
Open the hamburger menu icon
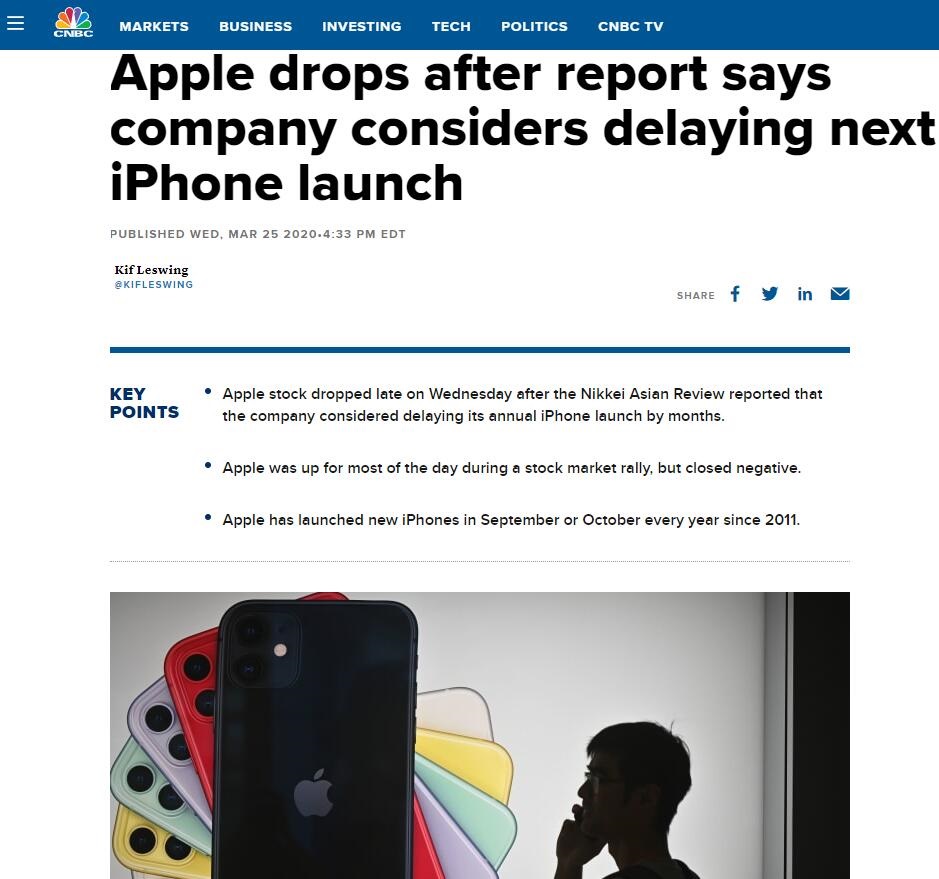point(16,23)
